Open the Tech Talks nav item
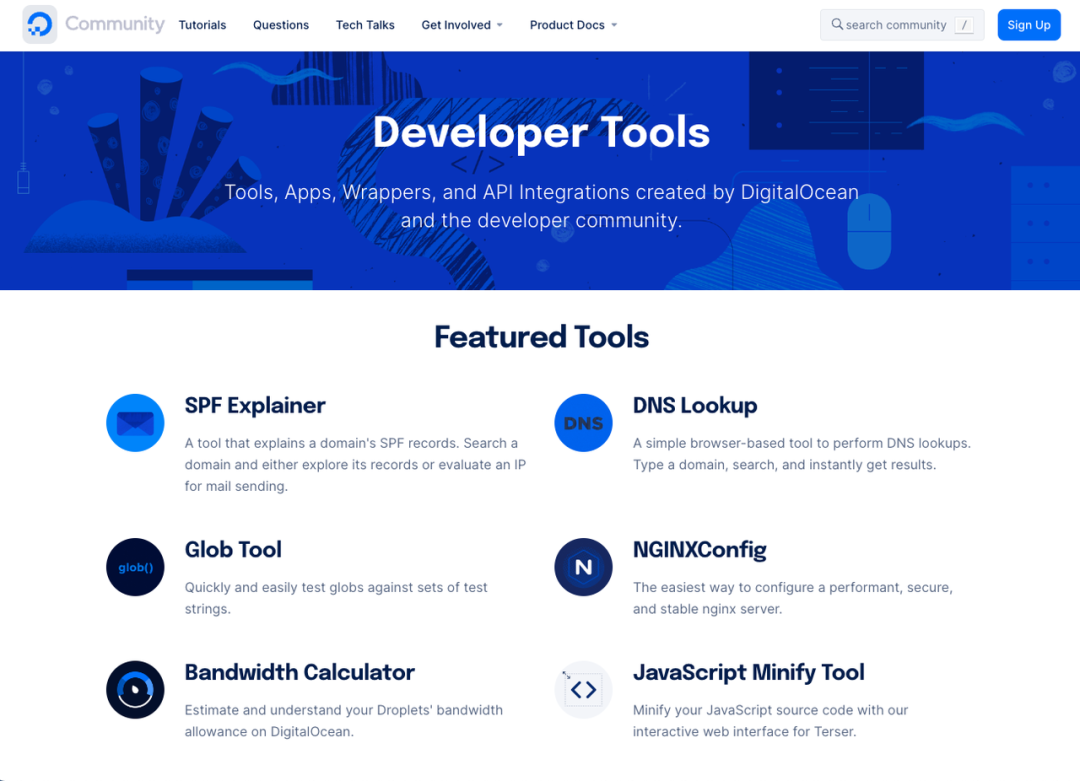Image resolution: width=1080 pixels, height=781 pixels. [365, 25]
